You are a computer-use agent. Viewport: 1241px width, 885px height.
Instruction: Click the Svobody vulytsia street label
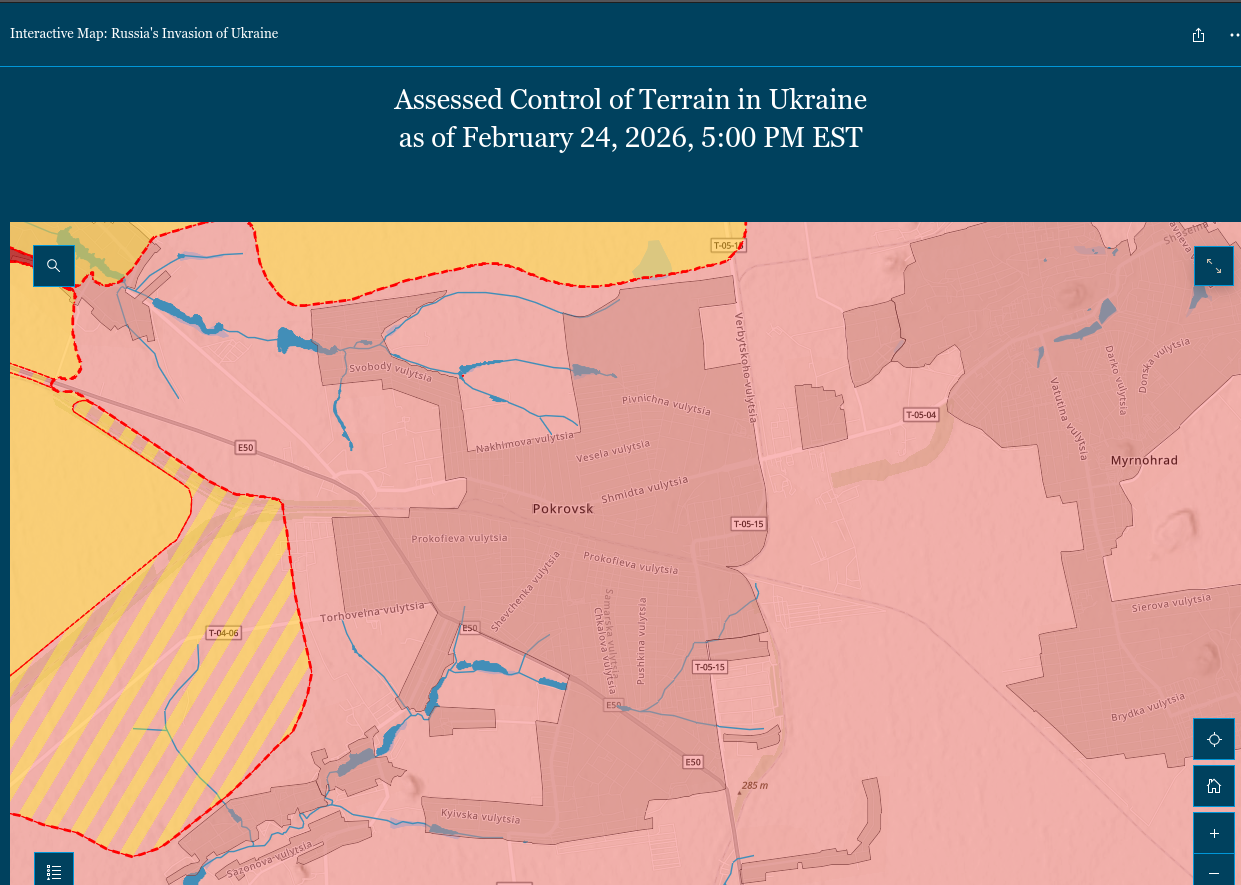pos(391,372)
